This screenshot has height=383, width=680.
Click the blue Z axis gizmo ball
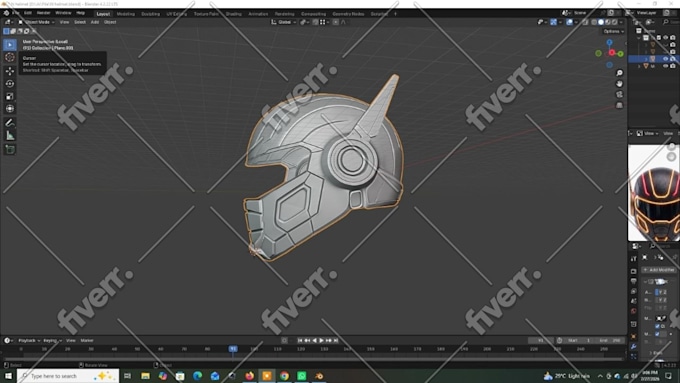(609, 43)
